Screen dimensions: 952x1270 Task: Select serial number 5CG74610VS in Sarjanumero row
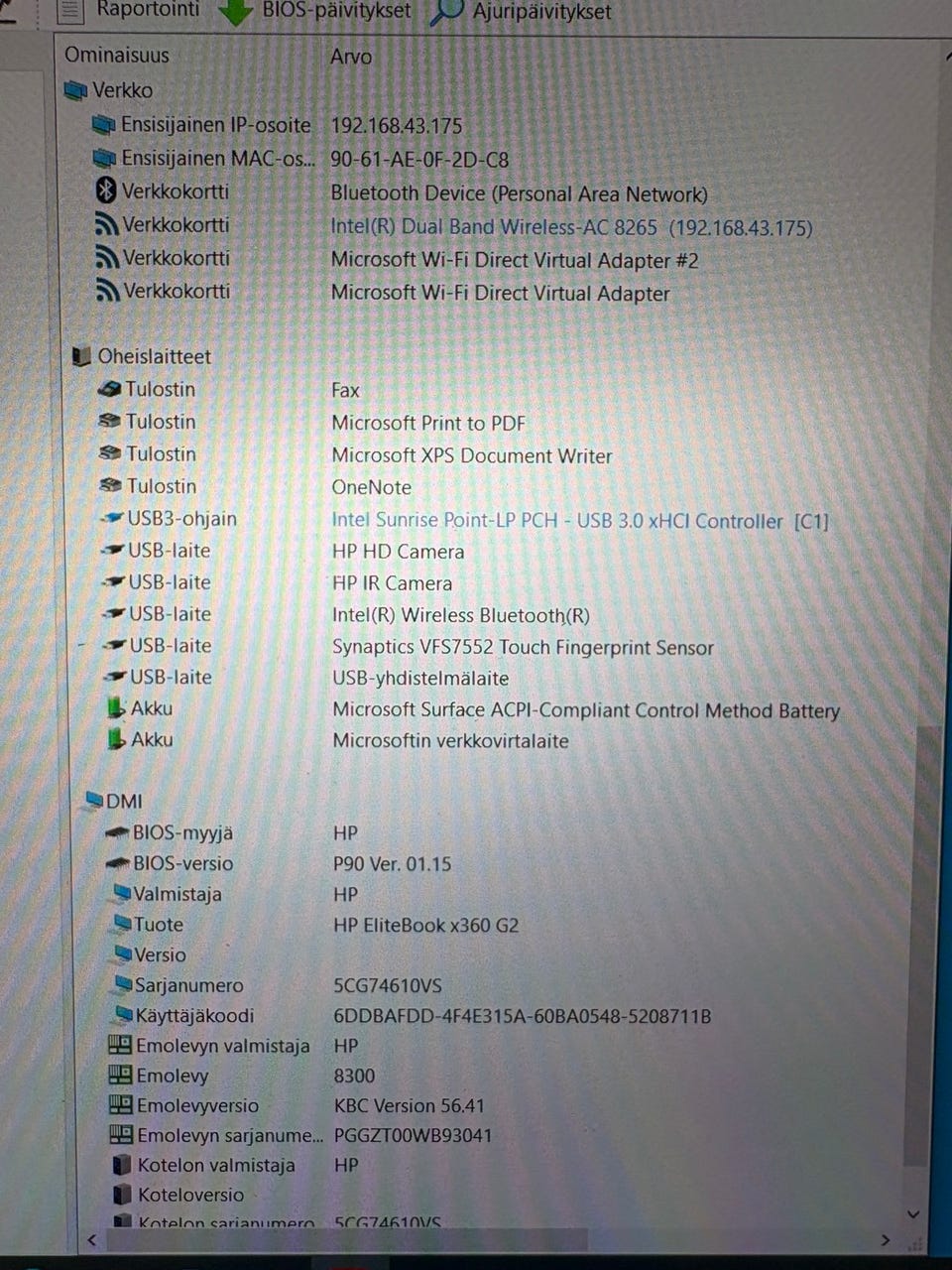[x=388, y=986]
